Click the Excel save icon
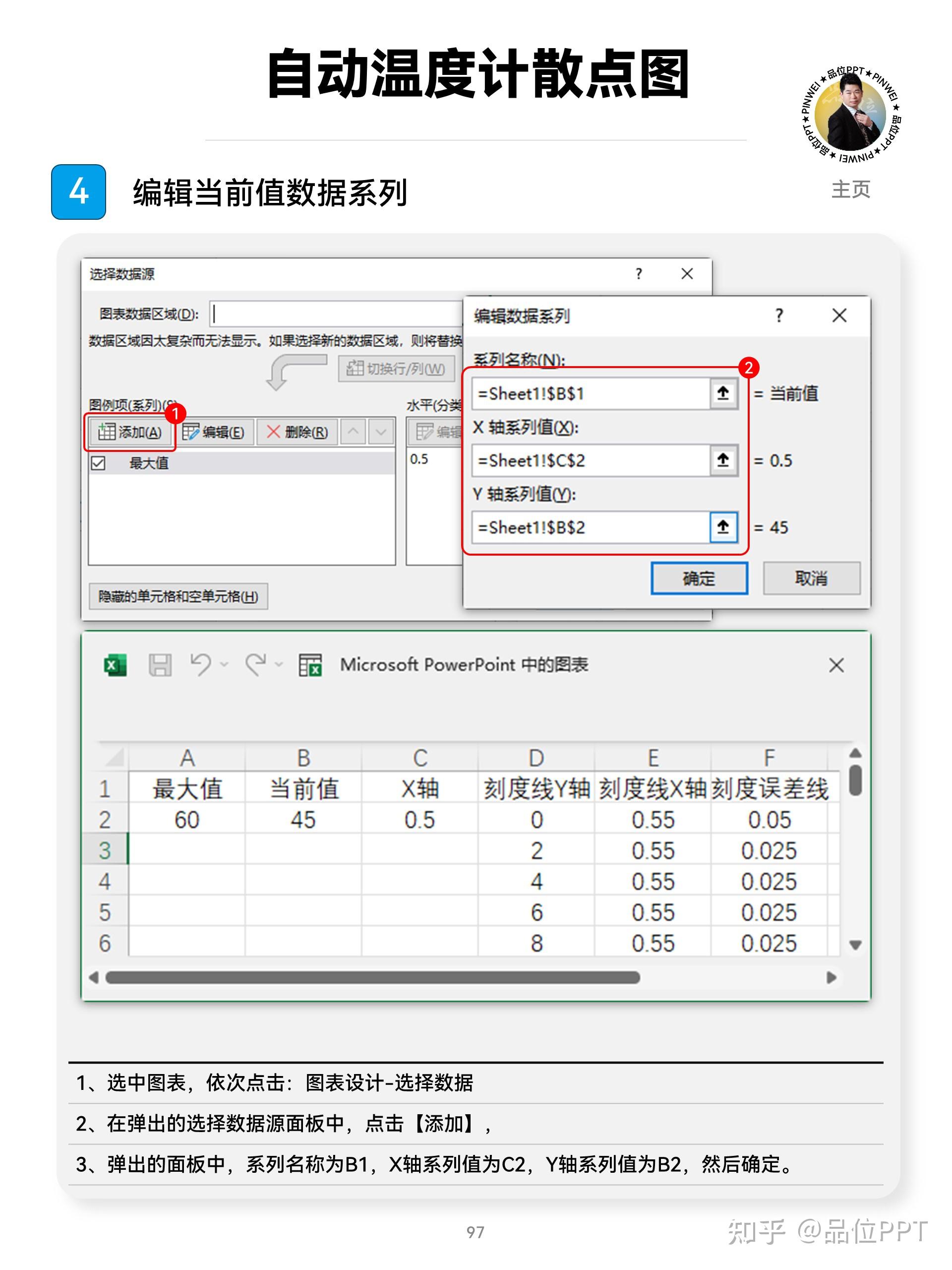Image resolution: width=952 pixels, height=1270 pixels. click(160, 665)
